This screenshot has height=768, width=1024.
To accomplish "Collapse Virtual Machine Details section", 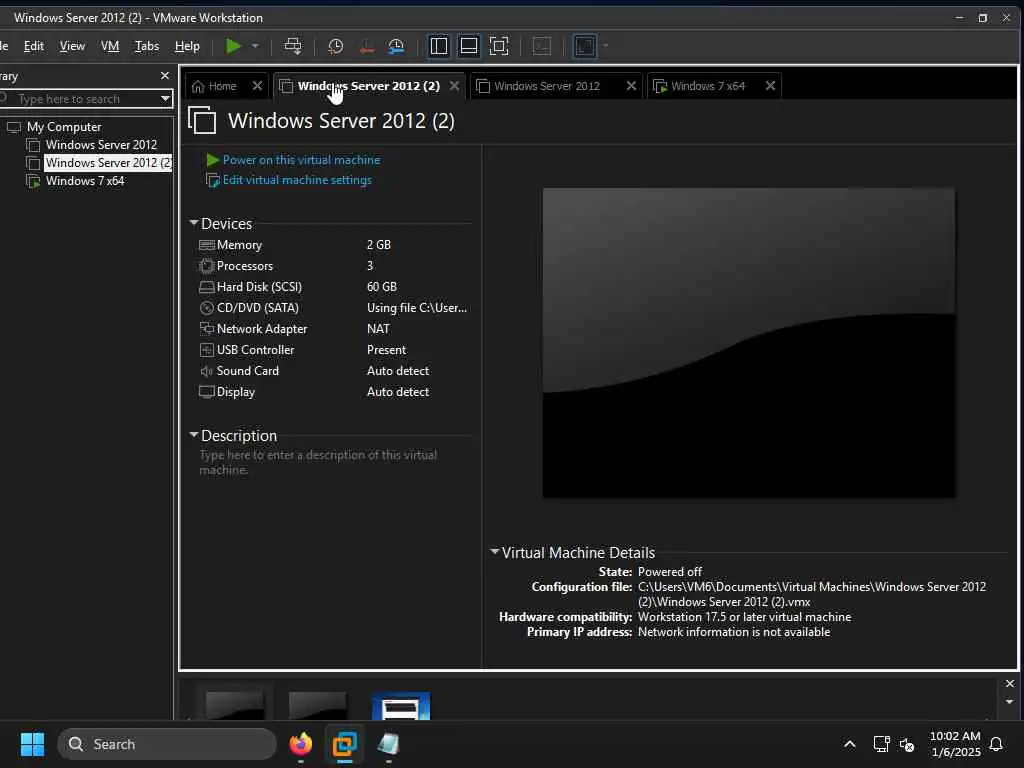I will [x=495, y=552].
